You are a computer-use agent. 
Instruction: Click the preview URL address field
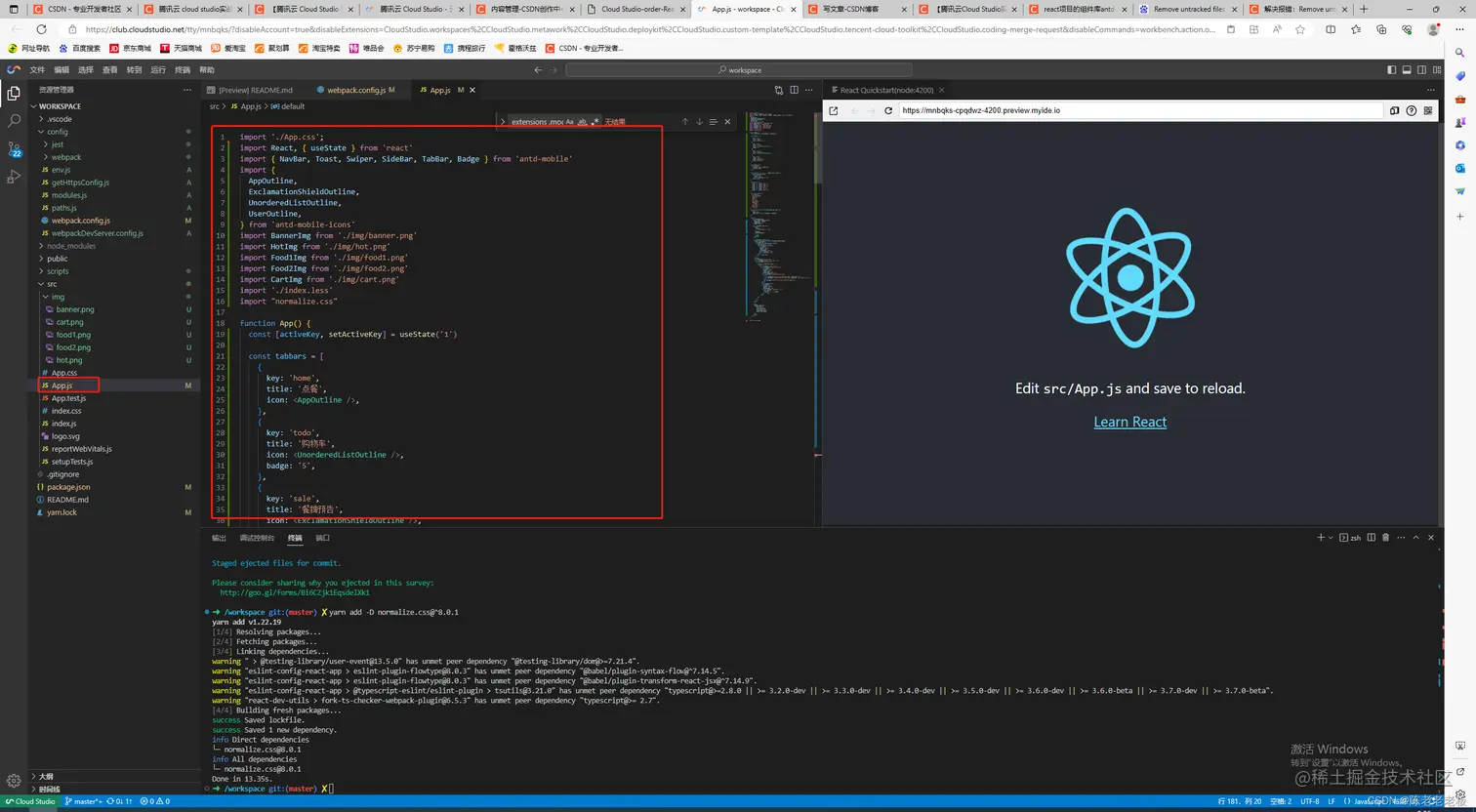tap(1139, 110)
